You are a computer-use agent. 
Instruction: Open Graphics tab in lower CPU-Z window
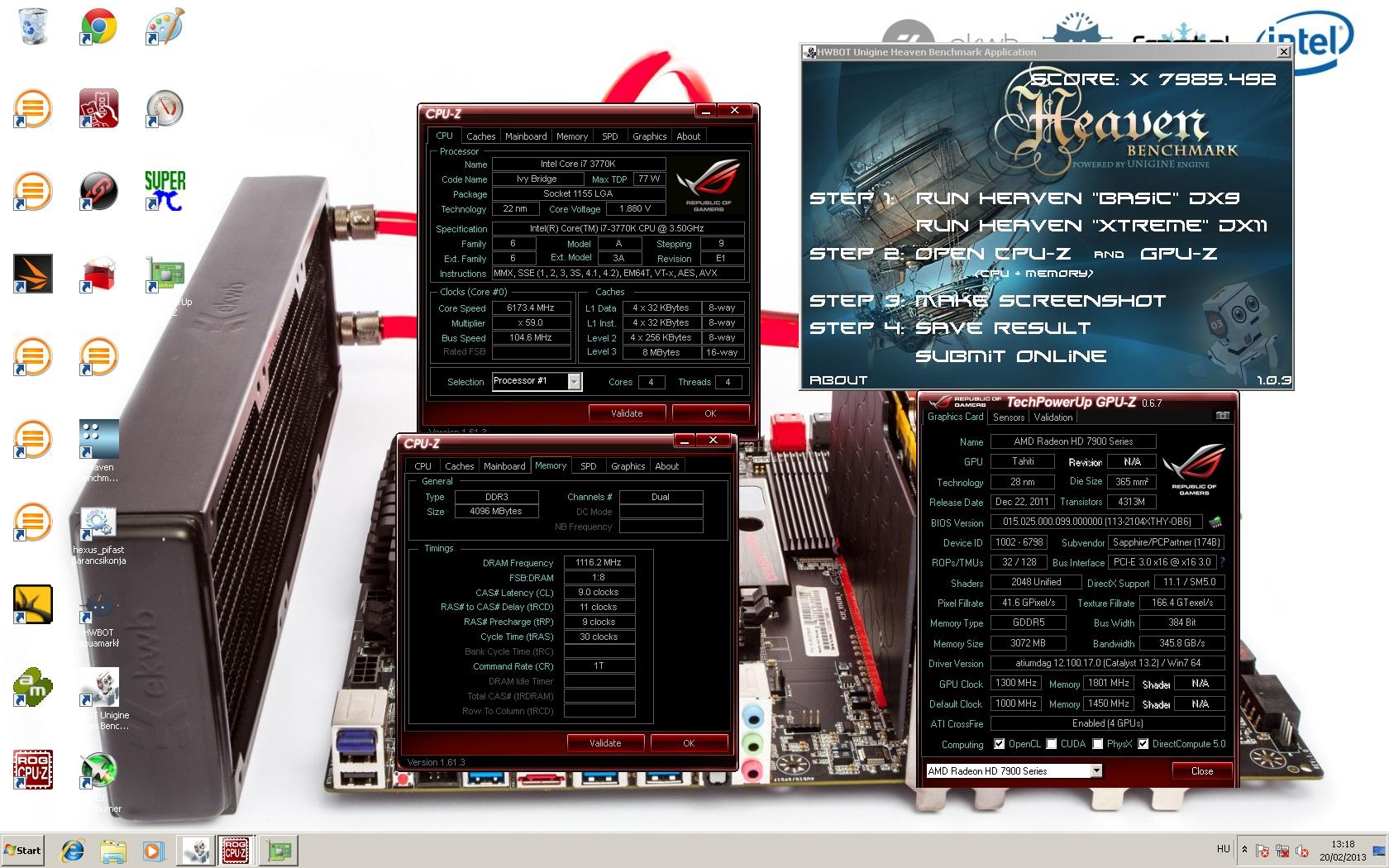pos(628,466)
